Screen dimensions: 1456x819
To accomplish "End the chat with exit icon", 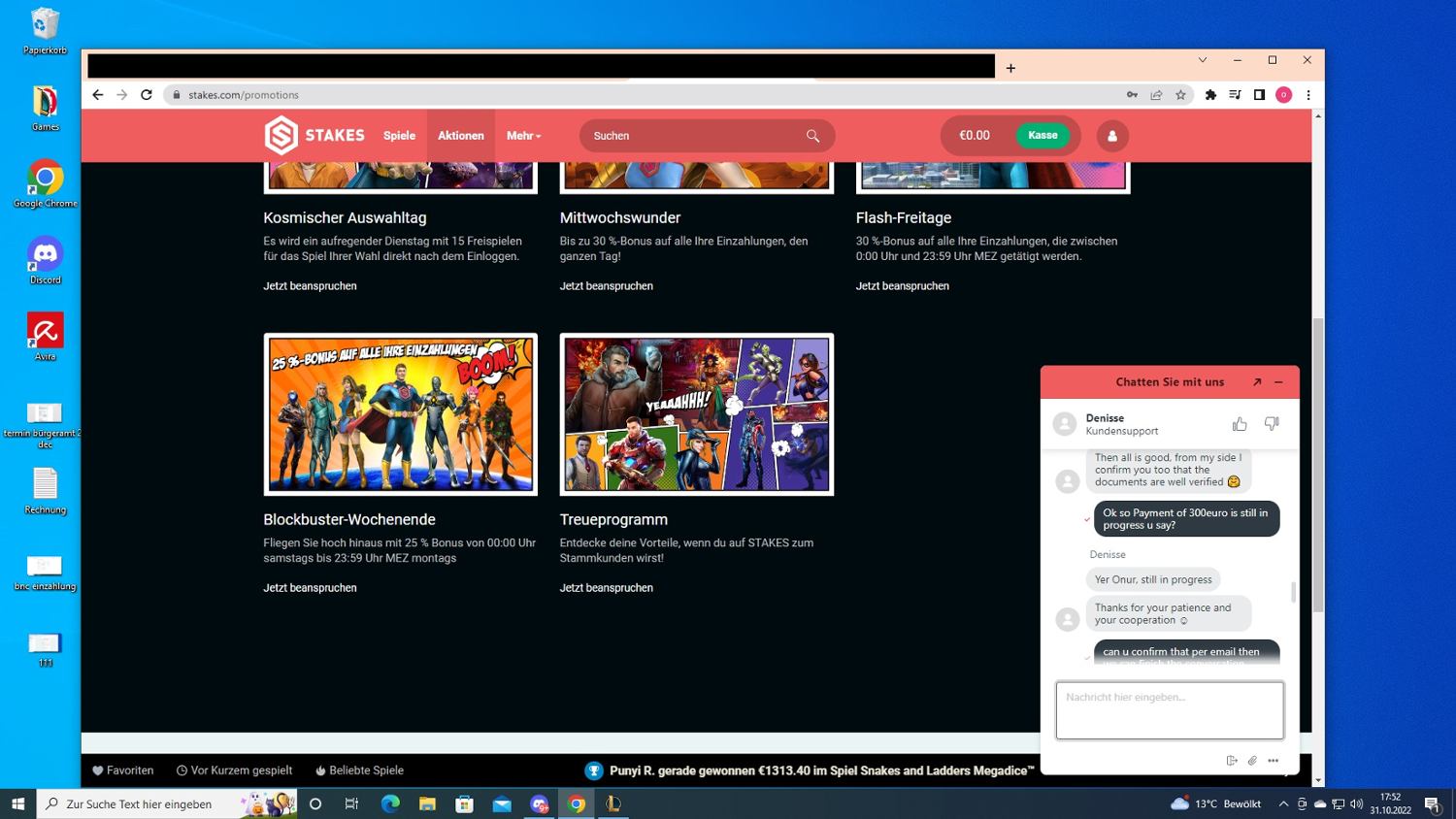I will click(x=1232, y=761).
